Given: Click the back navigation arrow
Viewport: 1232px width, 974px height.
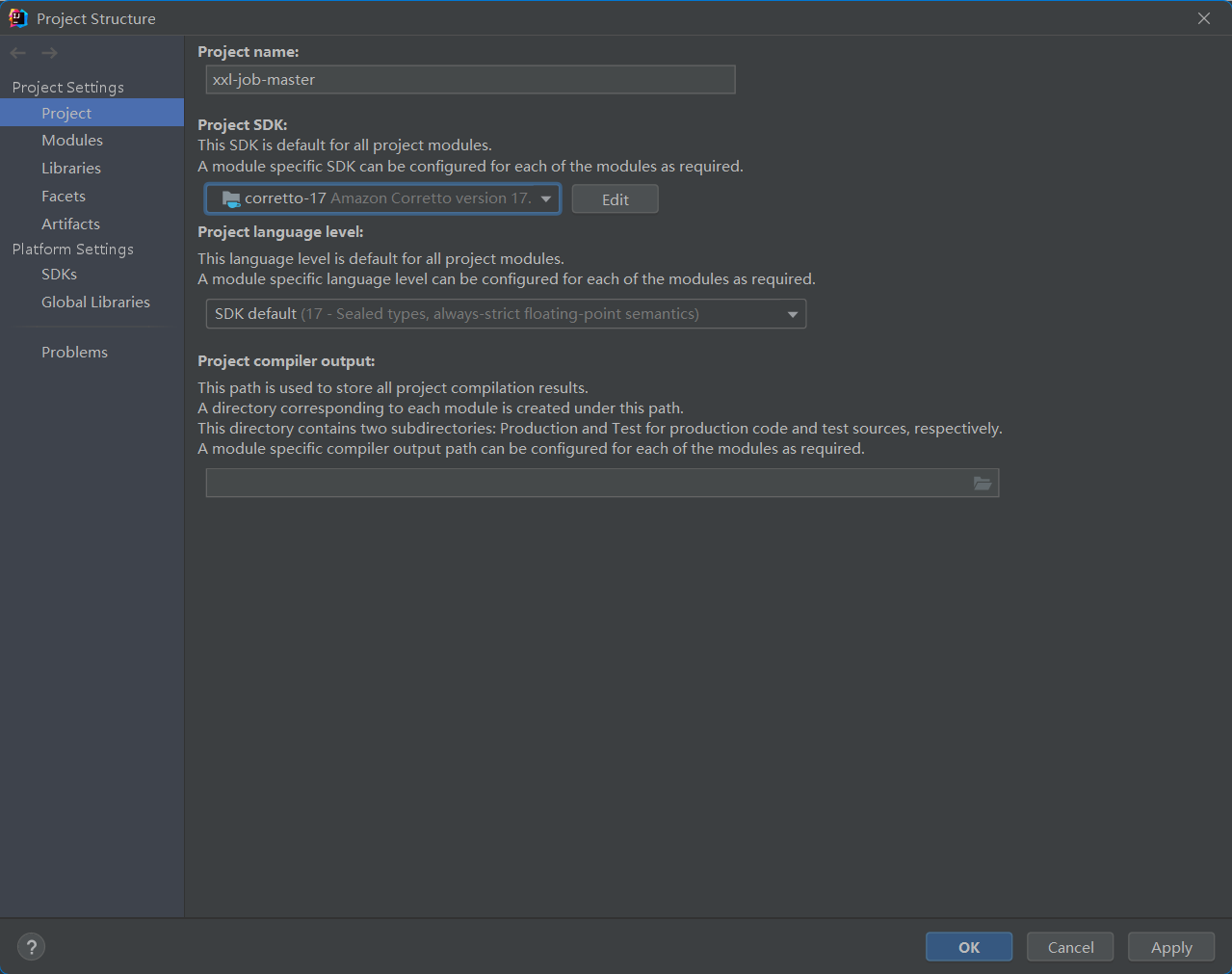Looking at the screenshot, I should point(17,53).
